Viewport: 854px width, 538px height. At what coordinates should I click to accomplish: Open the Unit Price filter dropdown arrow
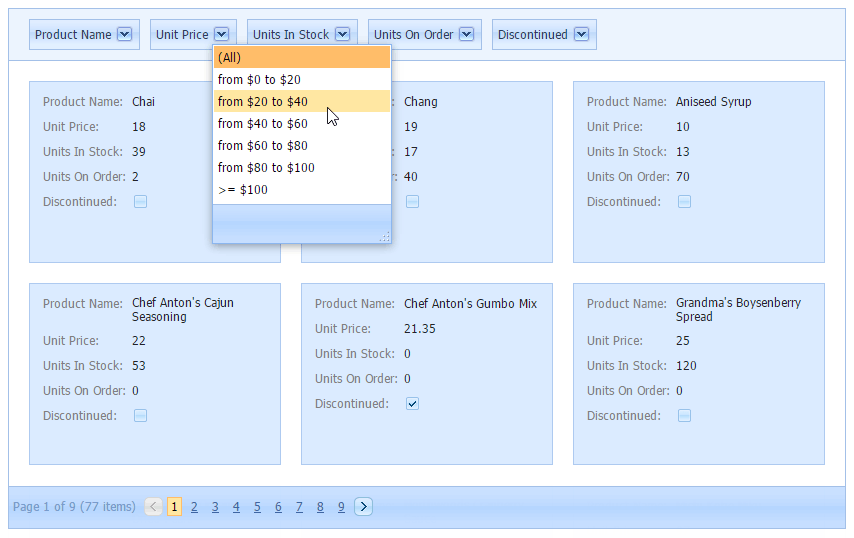[x=221, y=34]
